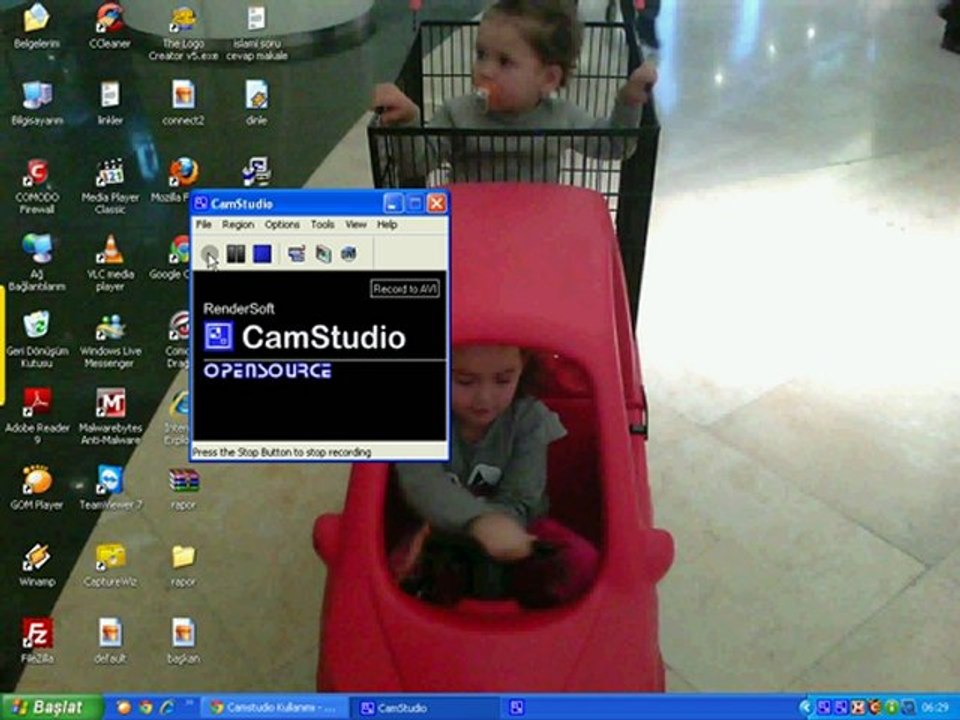Select the CCleaner desktop icon
Image resolution: width=960 pixels, height=720 pixels.
tap(110, 27)
